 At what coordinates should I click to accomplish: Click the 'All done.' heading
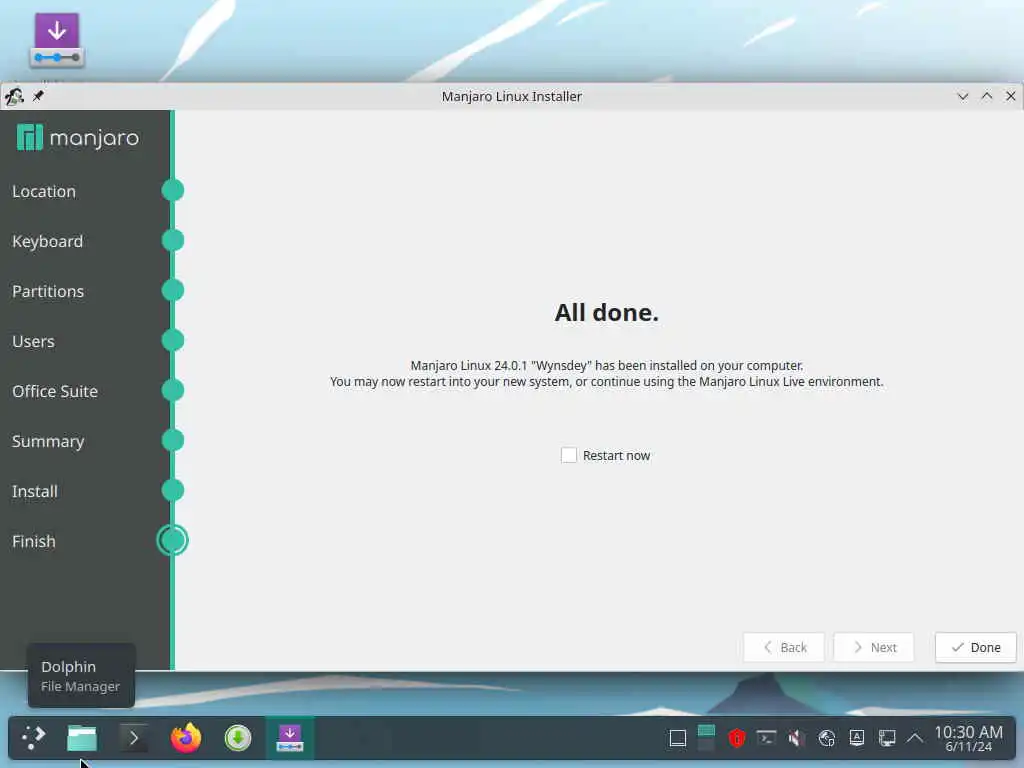click(607, 313)
